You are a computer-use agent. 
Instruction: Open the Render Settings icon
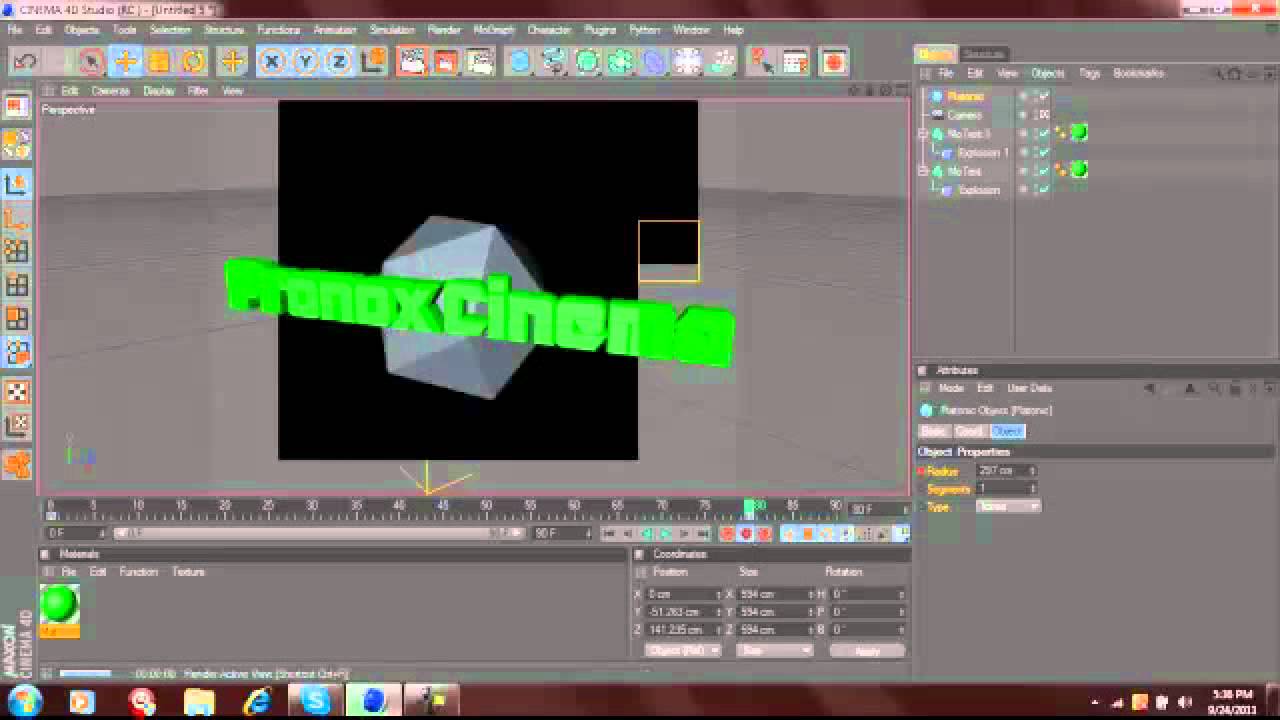[x=480, y=62]
